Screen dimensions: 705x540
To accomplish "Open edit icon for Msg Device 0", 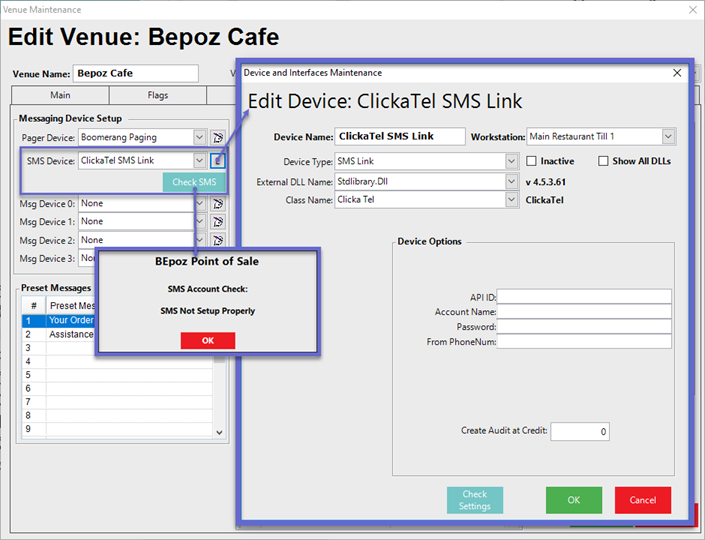I will (x=218, y=204).
